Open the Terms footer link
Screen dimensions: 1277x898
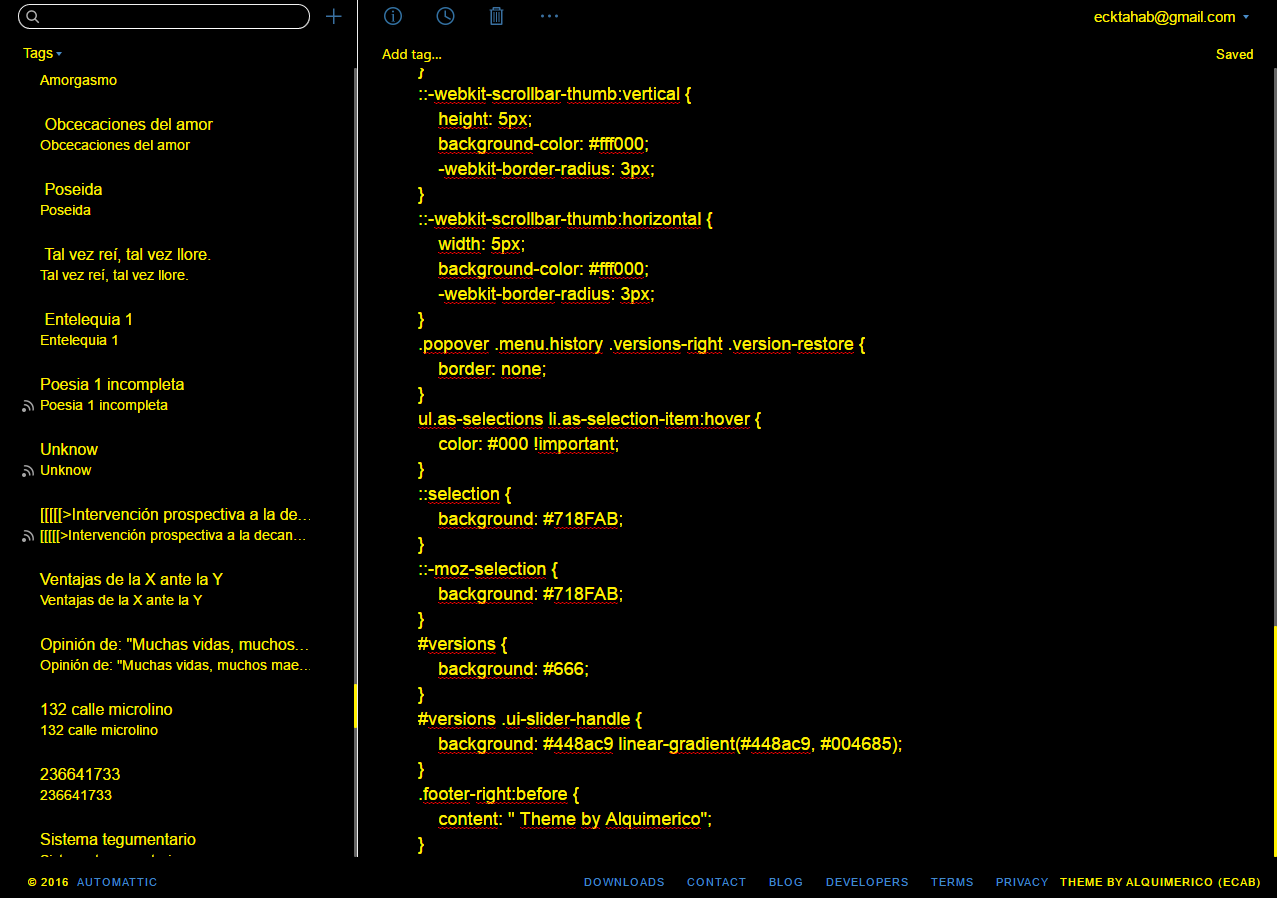pos(952,882)
